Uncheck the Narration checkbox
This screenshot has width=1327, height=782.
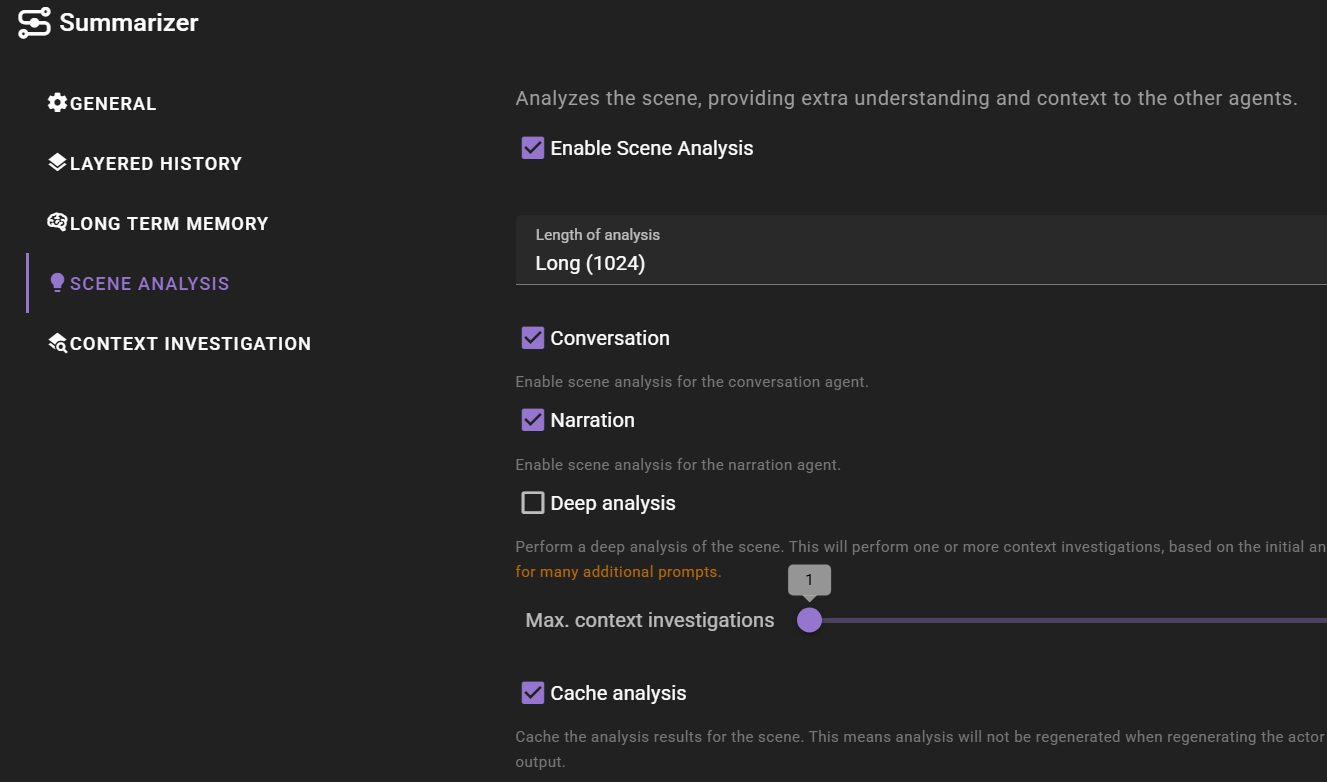tap(533, 420)
